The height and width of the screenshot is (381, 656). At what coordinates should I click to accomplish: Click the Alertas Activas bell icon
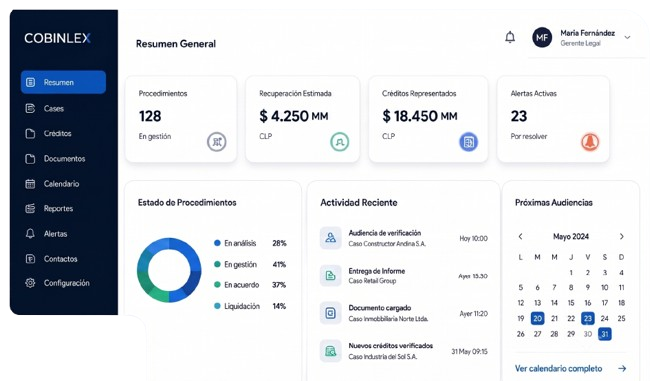590,142
